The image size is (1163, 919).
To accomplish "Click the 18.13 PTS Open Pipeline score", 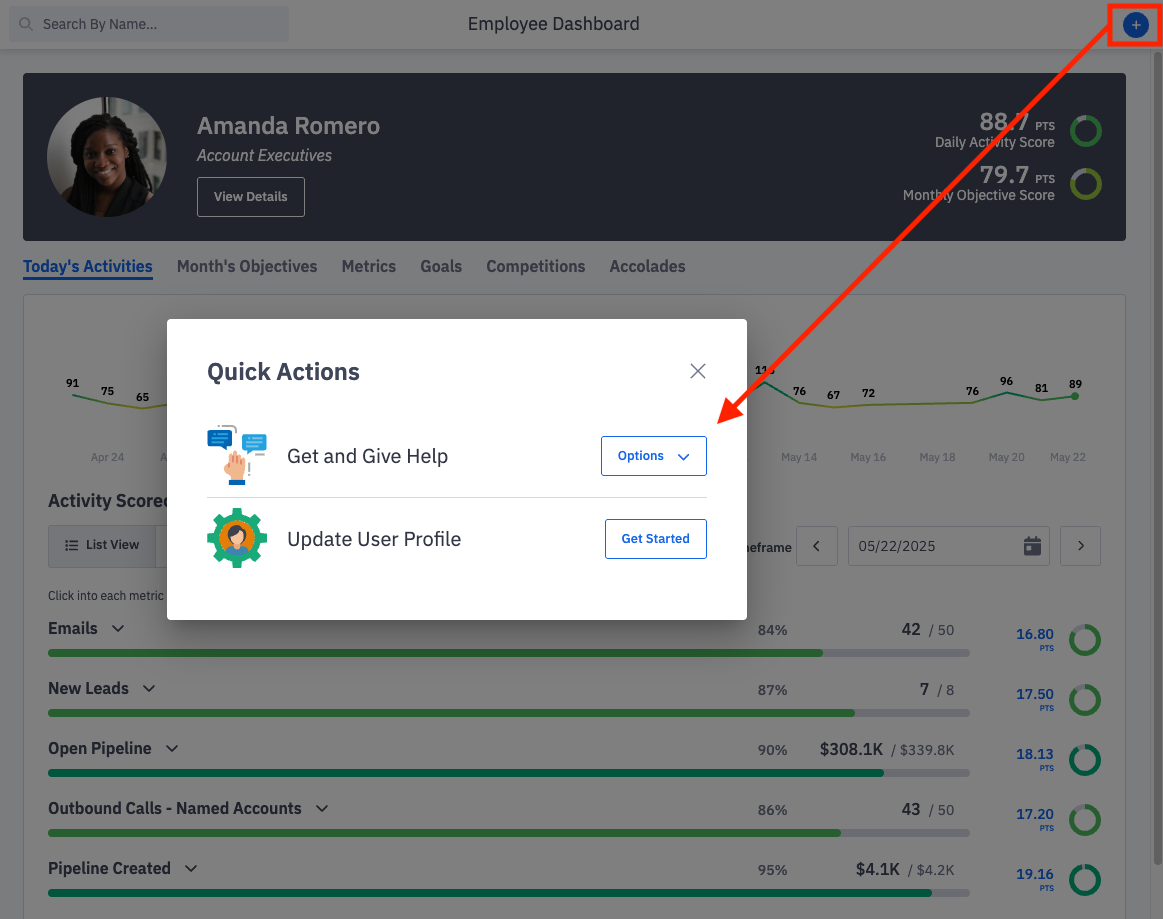I will pyautogui.click(x=1035, y=759).
